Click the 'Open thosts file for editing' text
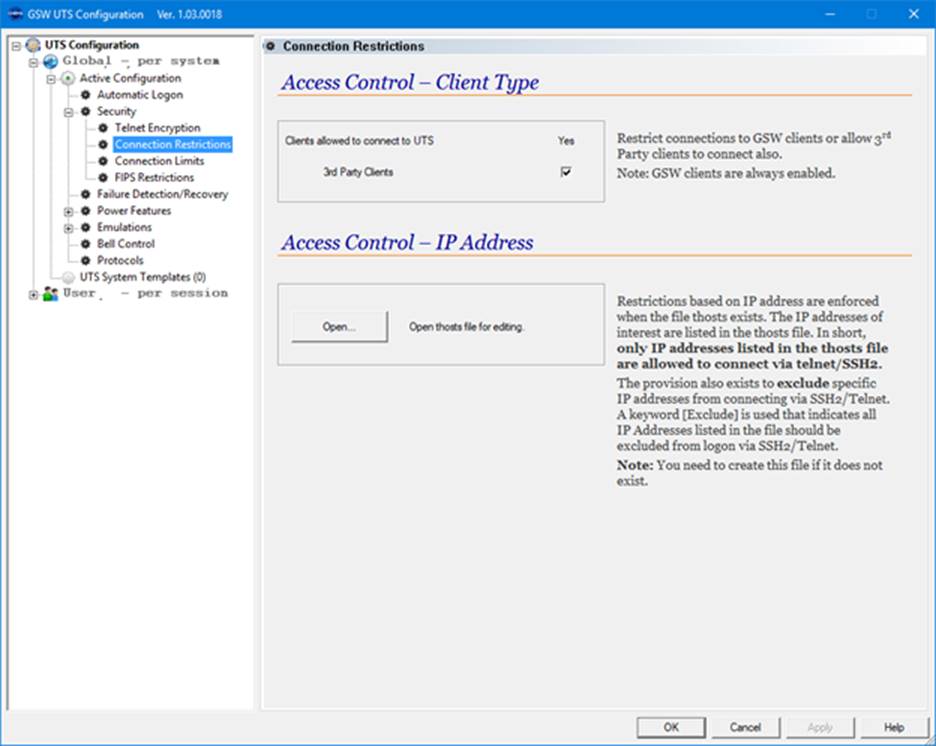Image resolution: width=936 pixels, height=746 pixels. coord(466,326)
